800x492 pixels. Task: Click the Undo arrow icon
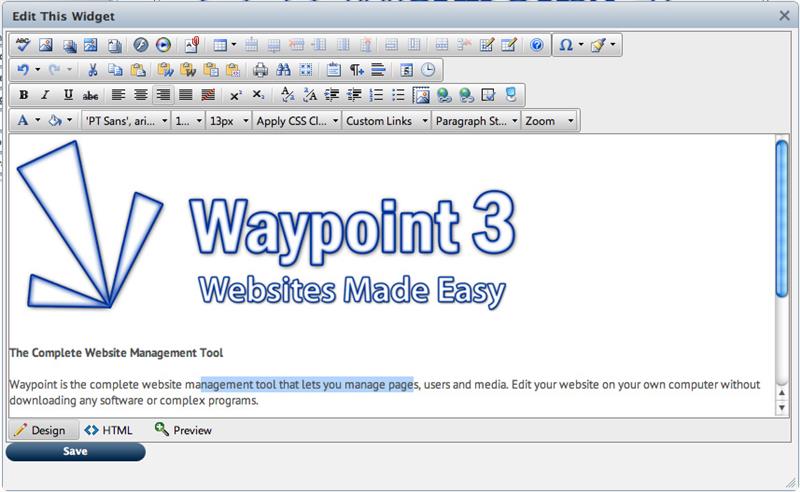[23, 70]
